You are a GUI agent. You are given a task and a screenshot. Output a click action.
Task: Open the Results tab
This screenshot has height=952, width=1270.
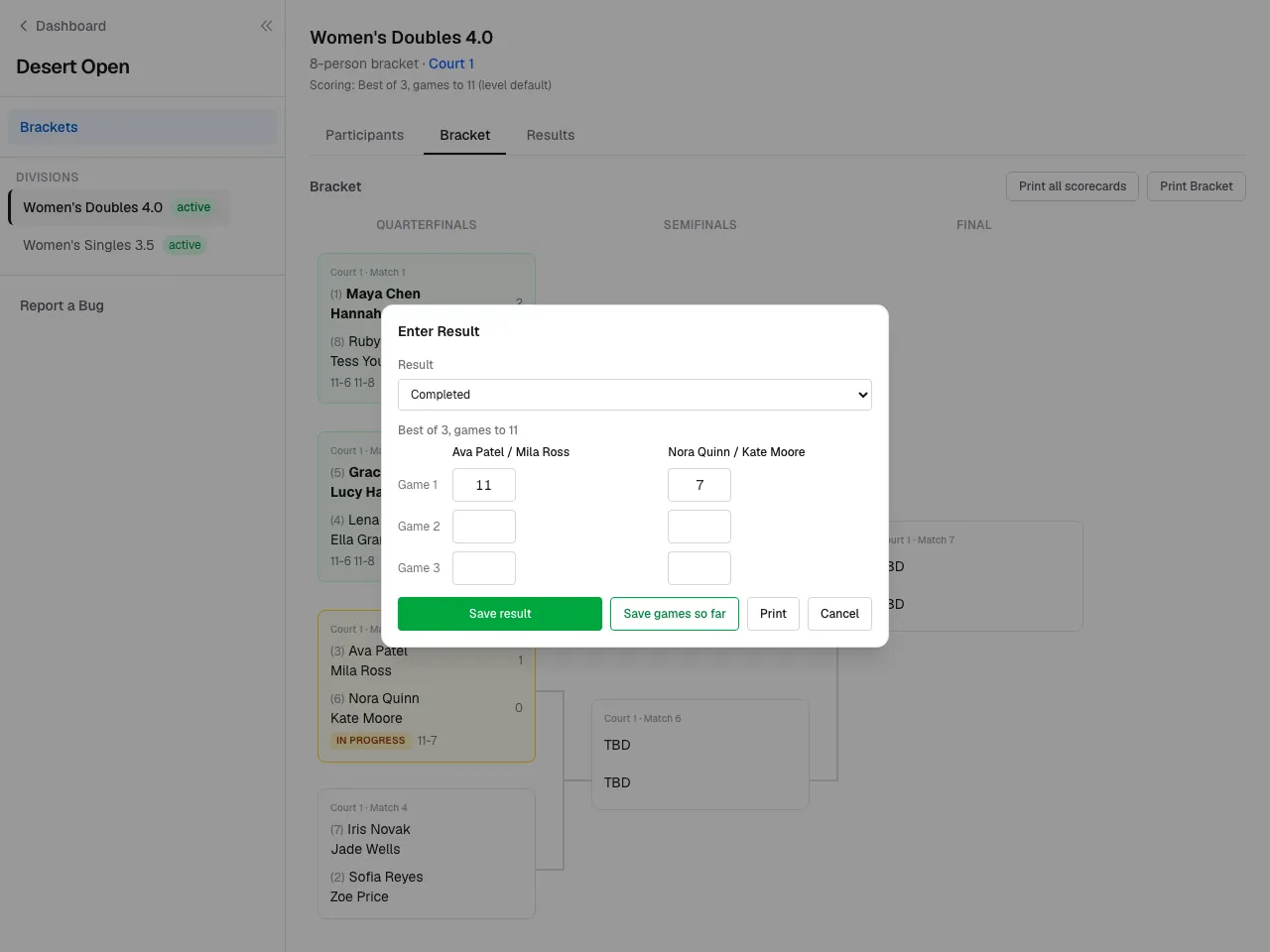tap(551, 135)
